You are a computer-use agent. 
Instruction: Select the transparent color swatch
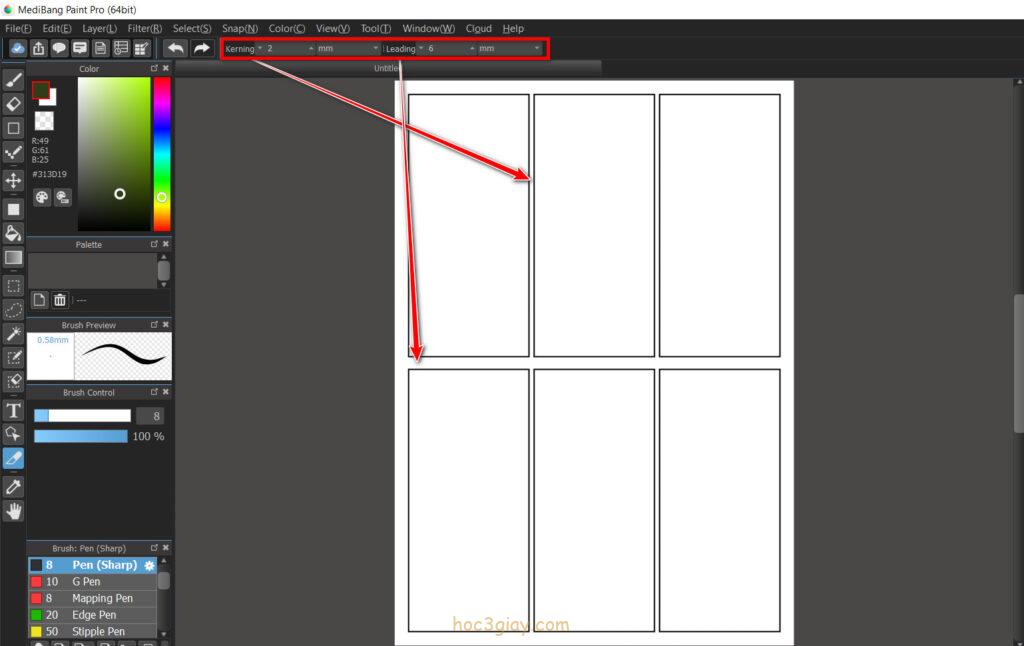point(43,120)
